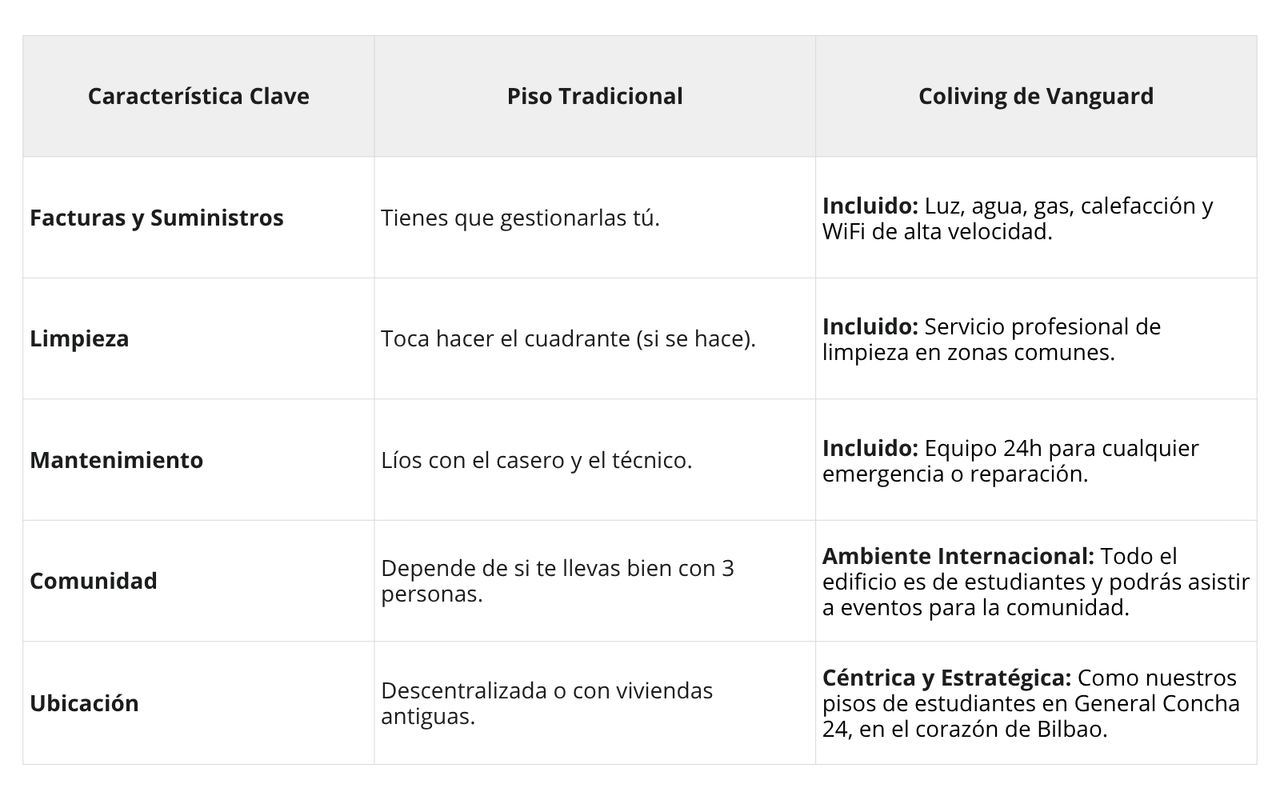Screen dimensions: 1280x800
Task: Select the text 'emergencia o reparación'
Action: tap(954, 474)
